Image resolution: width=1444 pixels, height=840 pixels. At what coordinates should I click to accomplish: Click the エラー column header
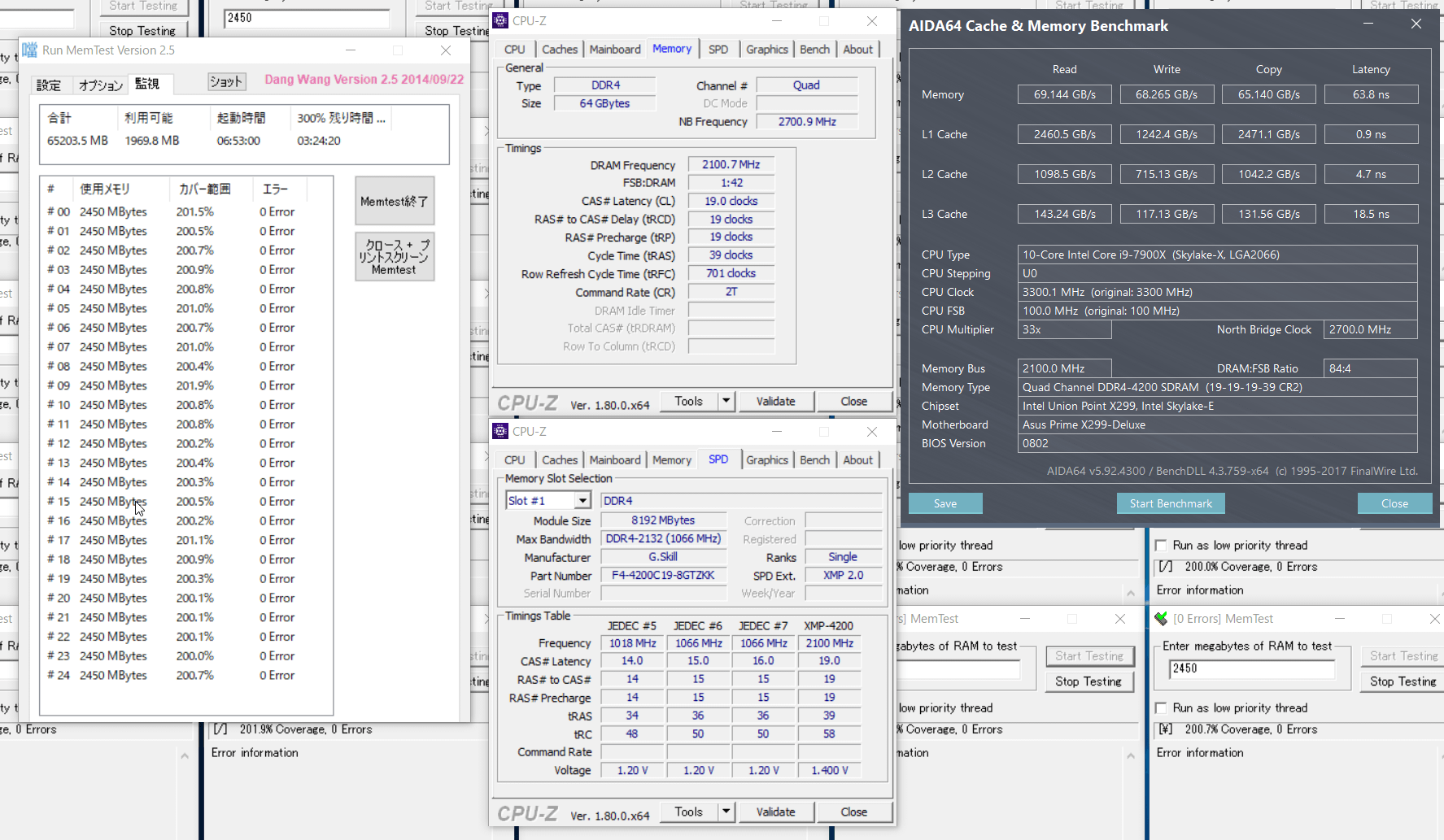pyautogui.click(x=280, y=189)
